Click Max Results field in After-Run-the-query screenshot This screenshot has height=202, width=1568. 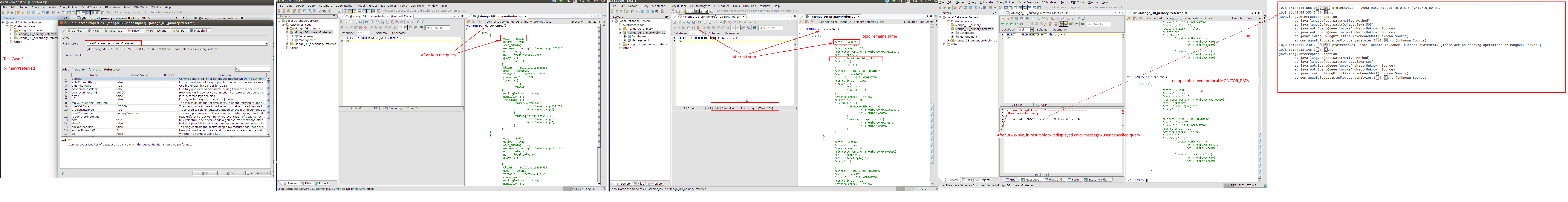(x=438, y=27)
